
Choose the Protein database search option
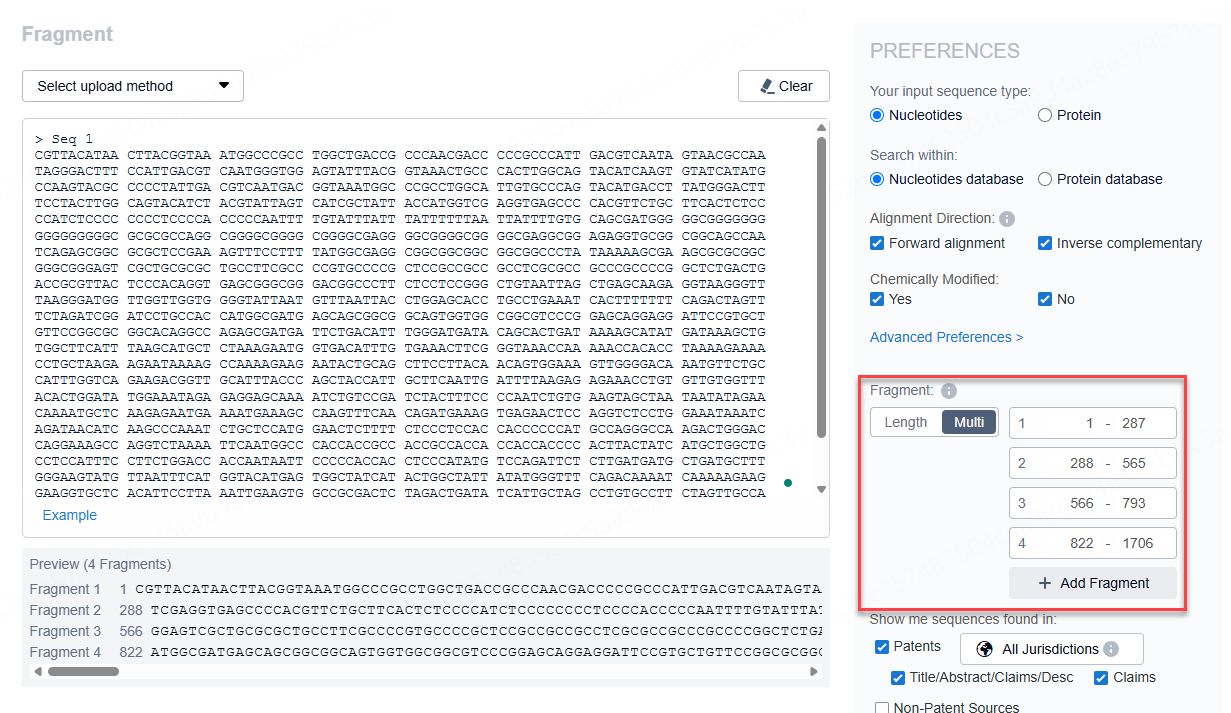tap(1045, 179)
